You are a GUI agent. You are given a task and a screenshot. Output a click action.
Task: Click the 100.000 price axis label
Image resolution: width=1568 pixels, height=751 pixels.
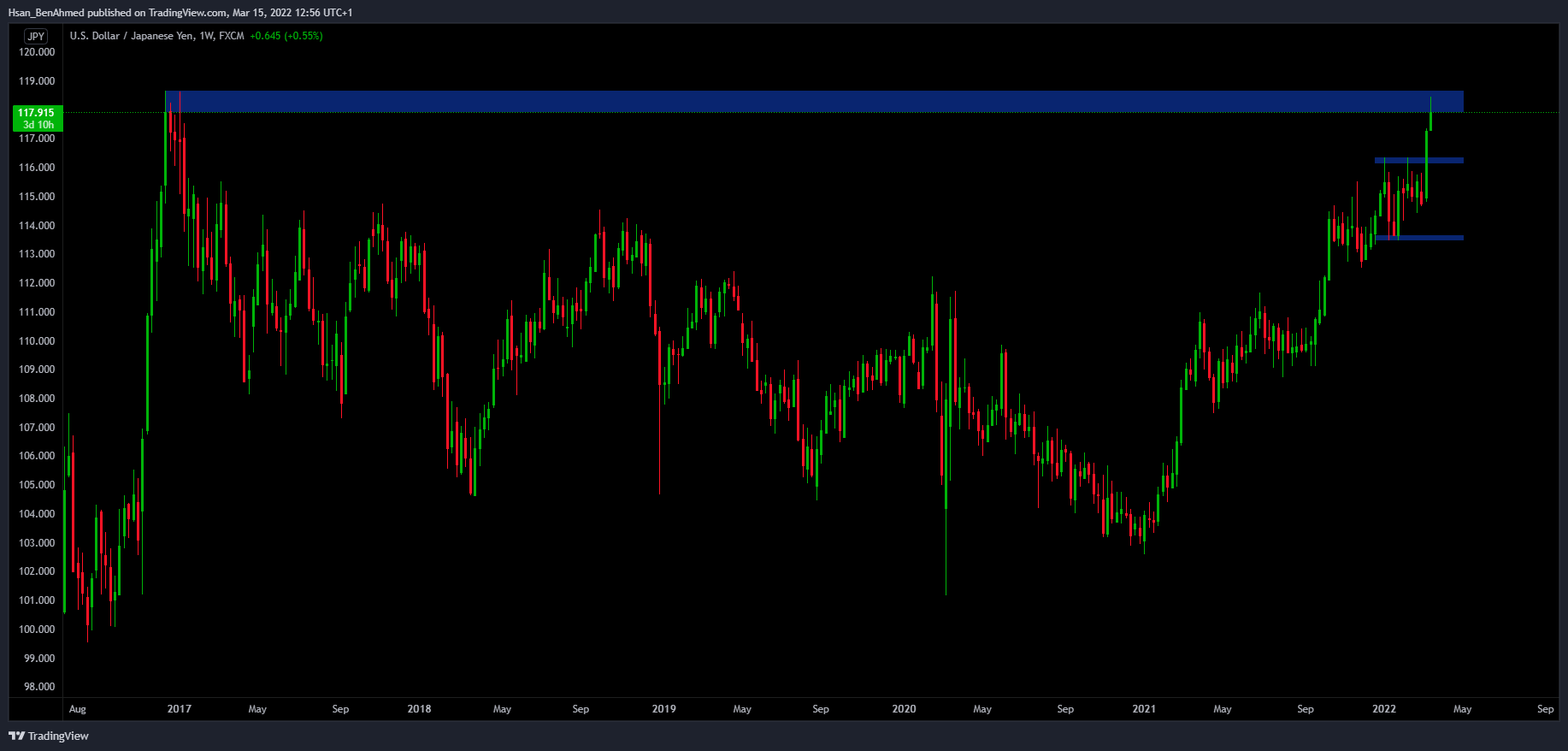pyautogui.click(x=37, y=630)
